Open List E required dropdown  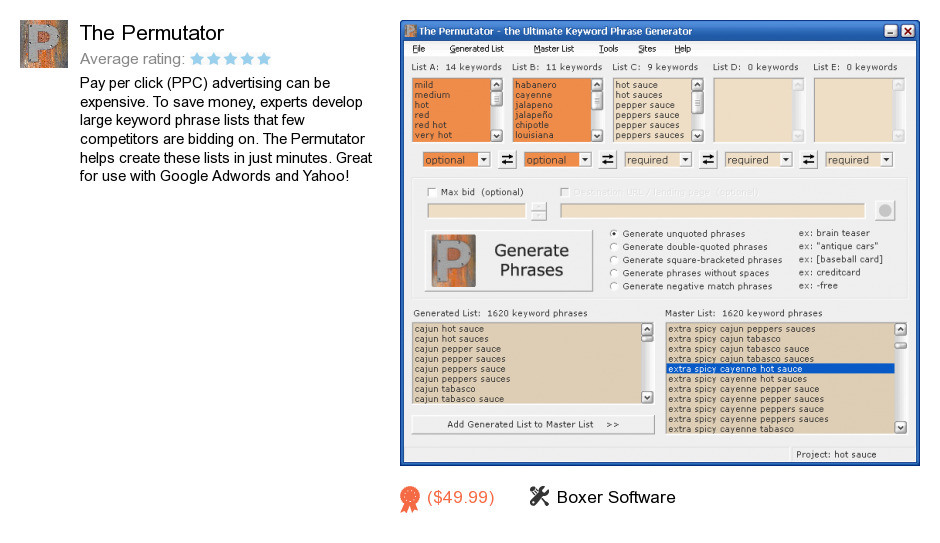click(x=886, y=160)
